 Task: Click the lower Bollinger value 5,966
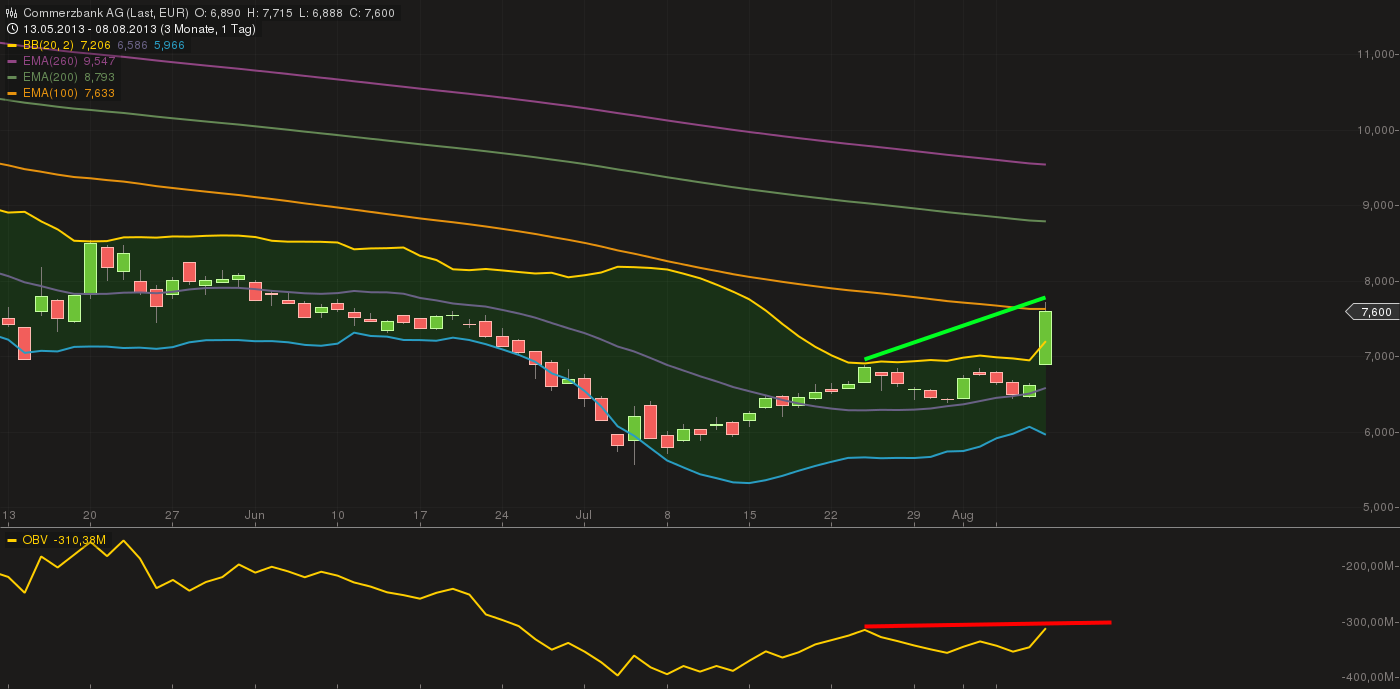[x=169, y=45]
